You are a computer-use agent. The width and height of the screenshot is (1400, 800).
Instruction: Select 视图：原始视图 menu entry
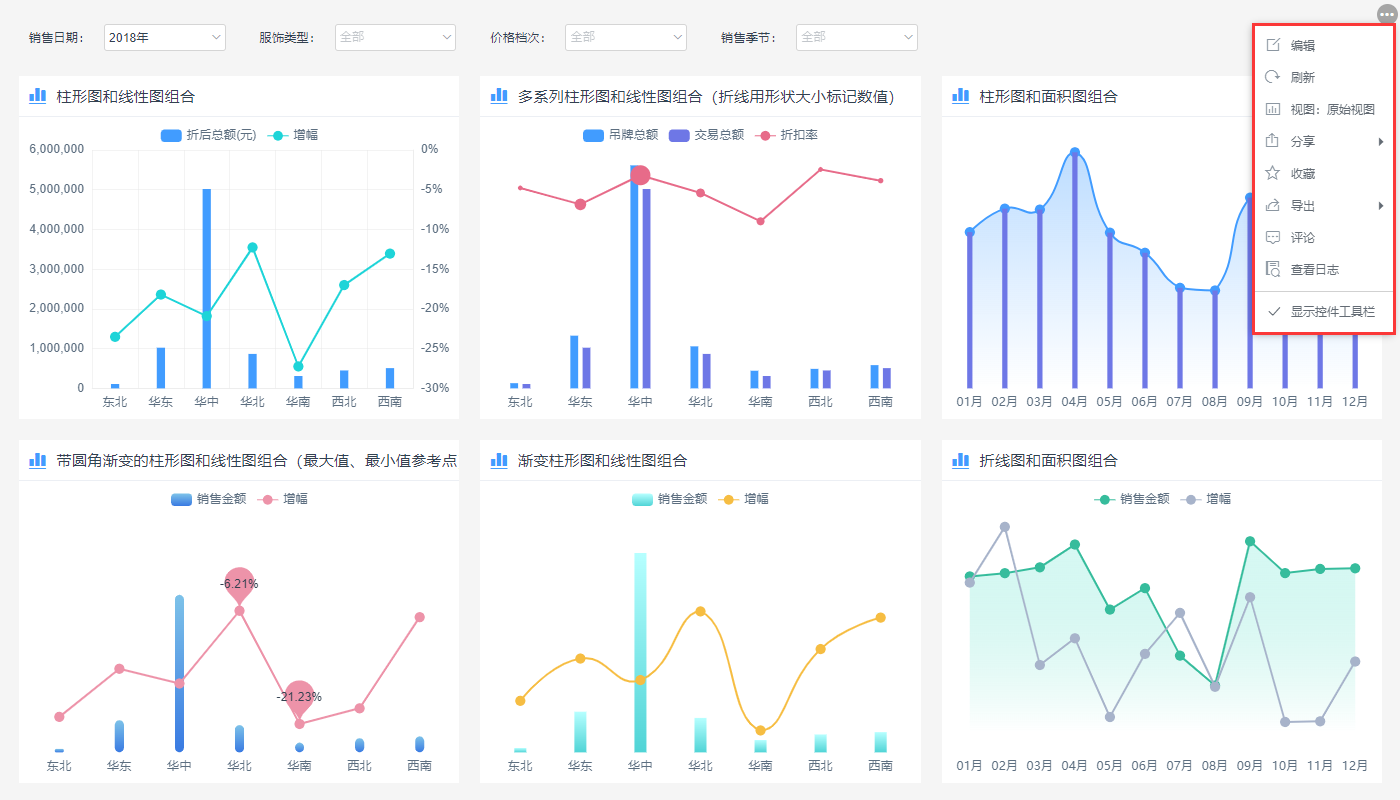click(x=1331, y=109)
